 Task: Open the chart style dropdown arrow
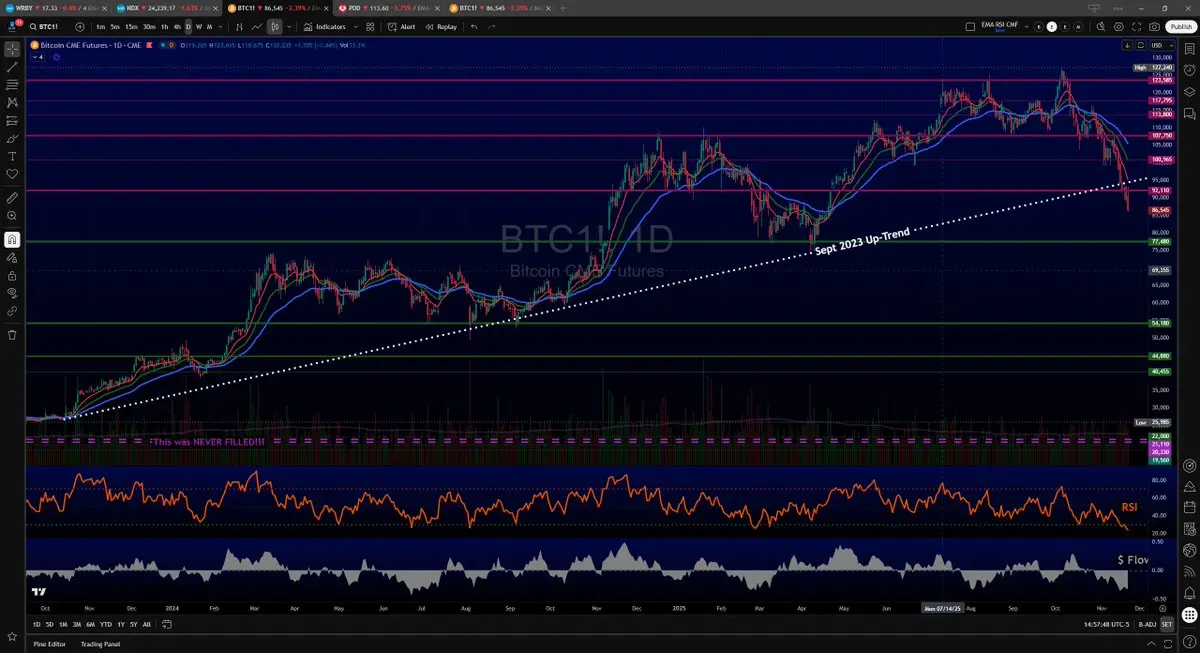(x=289, y=27)
